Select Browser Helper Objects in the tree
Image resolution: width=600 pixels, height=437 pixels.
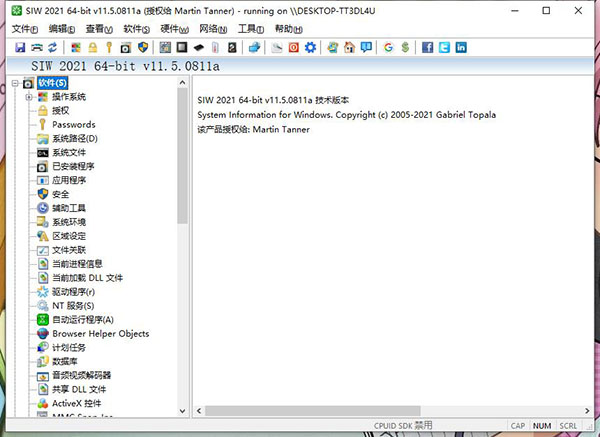101,334
